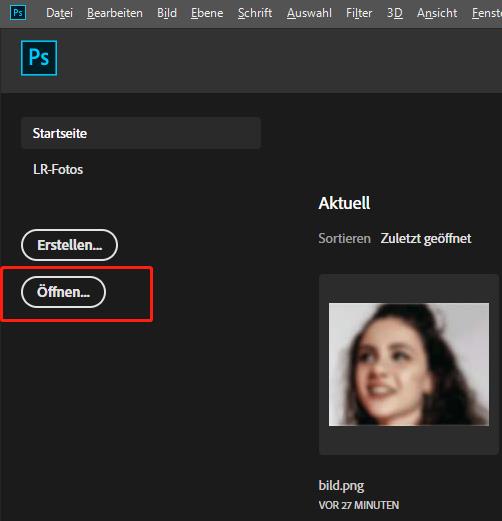This screenshot has height=521, width=502.
Task: Change sort order via Zuletzt geöffnet dropdown
Action: [x=426, y=238]
